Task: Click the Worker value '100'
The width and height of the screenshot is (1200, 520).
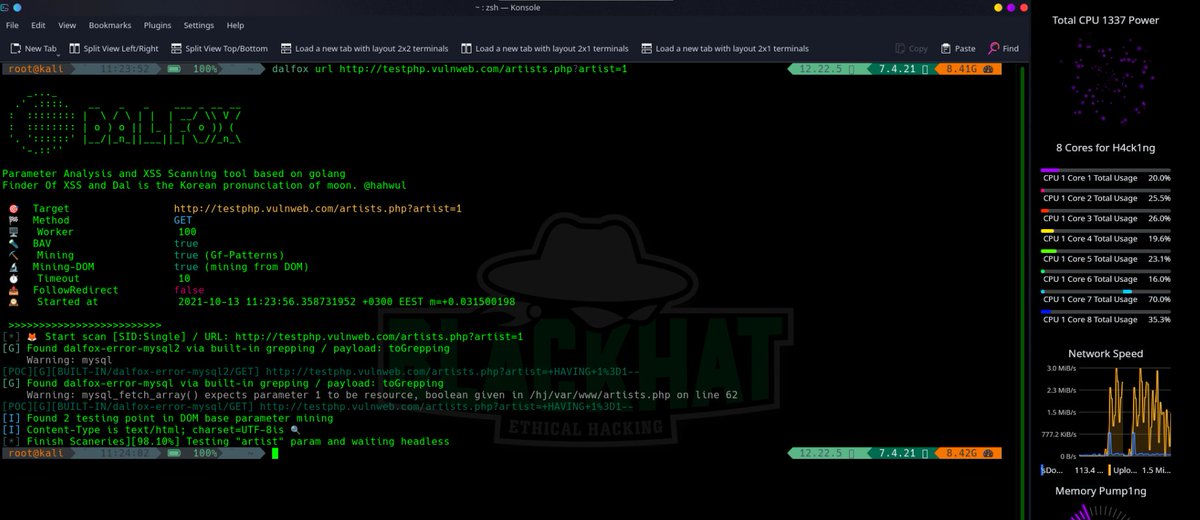Action: [x=187, y=231]
